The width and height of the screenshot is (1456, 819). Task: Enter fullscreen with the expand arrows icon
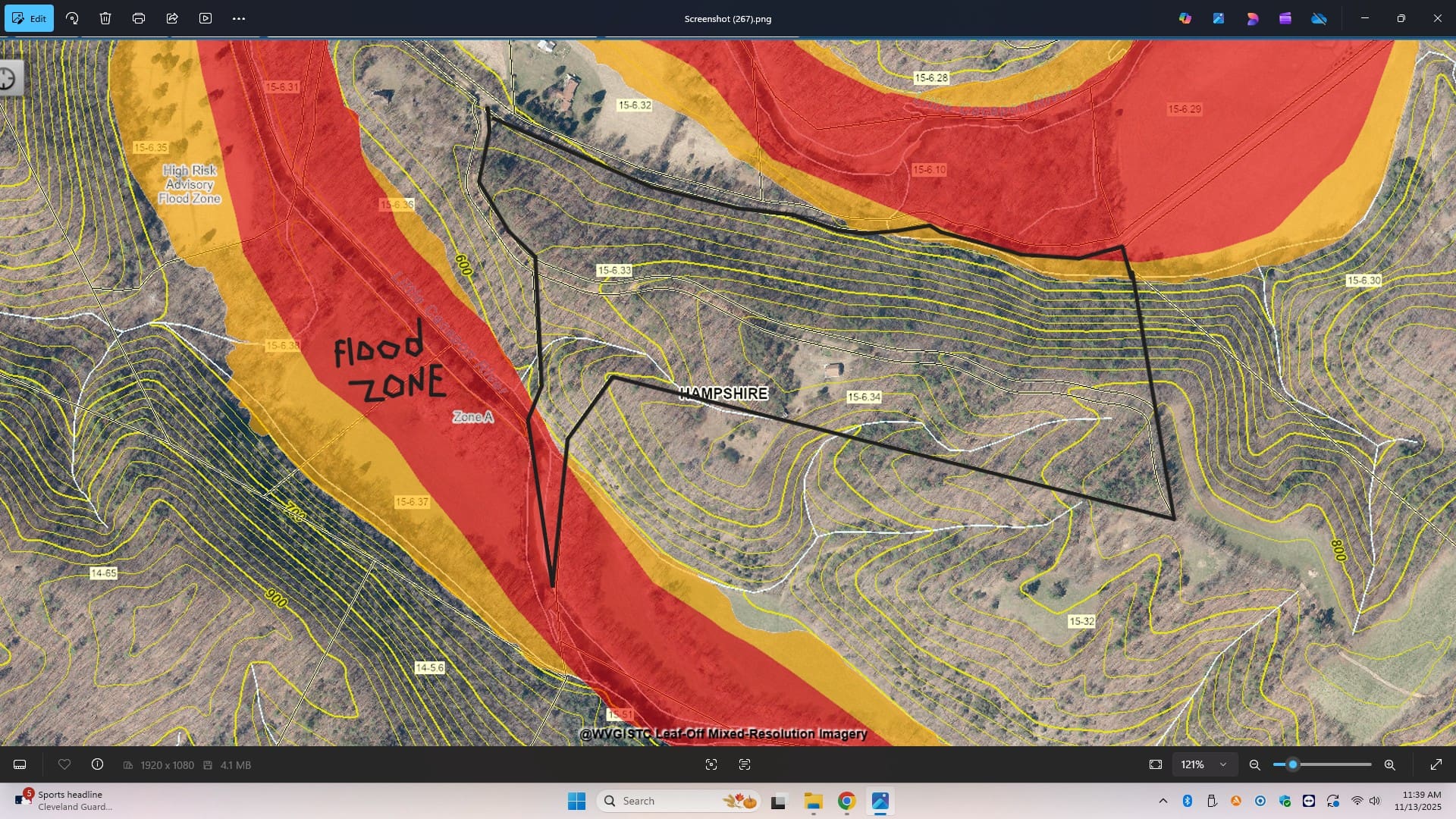[x=1436, y=764]
